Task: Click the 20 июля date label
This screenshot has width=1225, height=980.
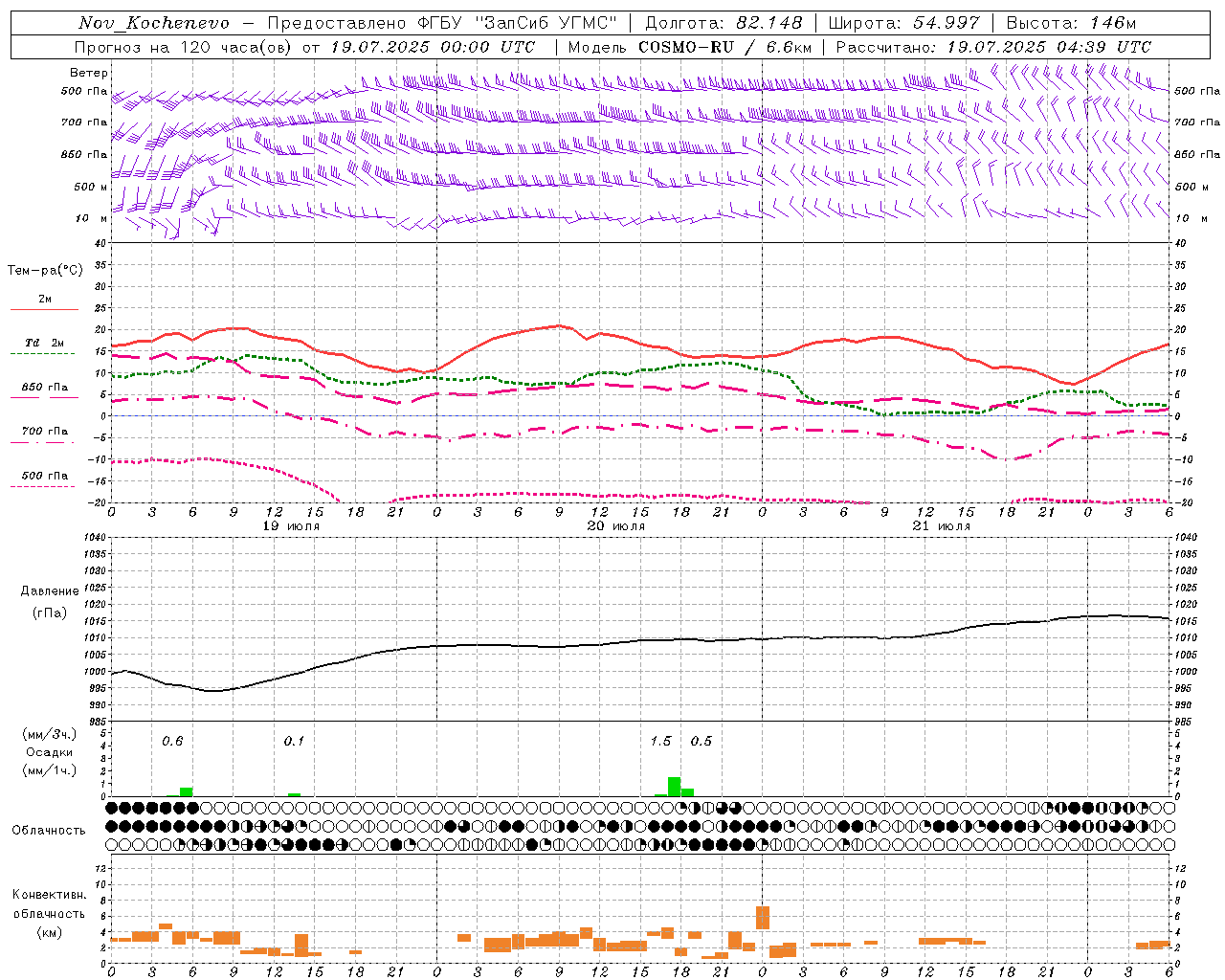Action: point(615,525)
